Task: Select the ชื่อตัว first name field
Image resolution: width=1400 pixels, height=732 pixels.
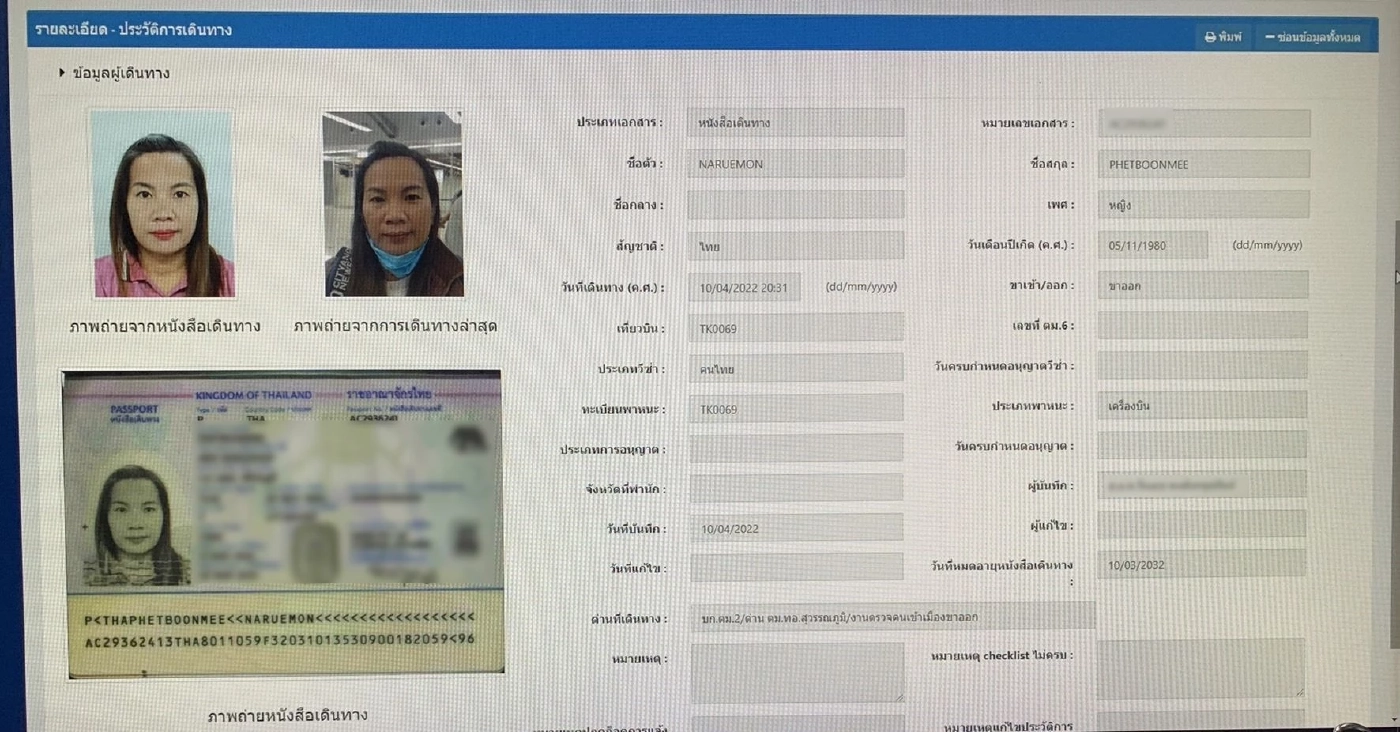Action: 796,164
